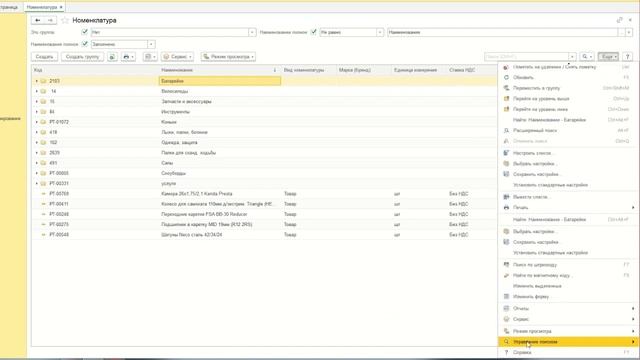640x360 pixels.
Task: Click the search input field in the toolbar
Action: point(527,57)
